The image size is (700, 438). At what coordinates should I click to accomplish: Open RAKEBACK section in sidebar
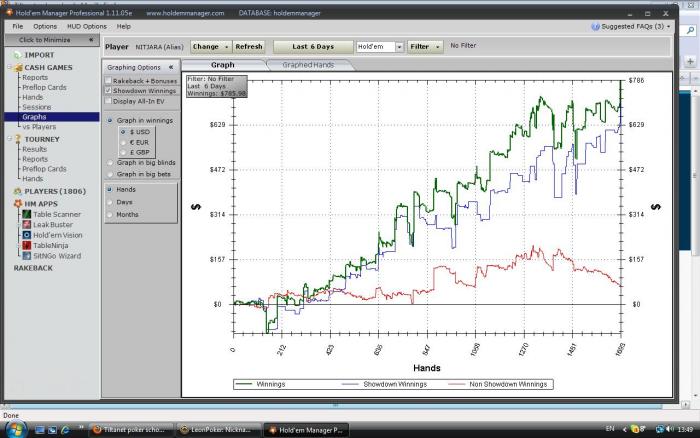point(33,268)
